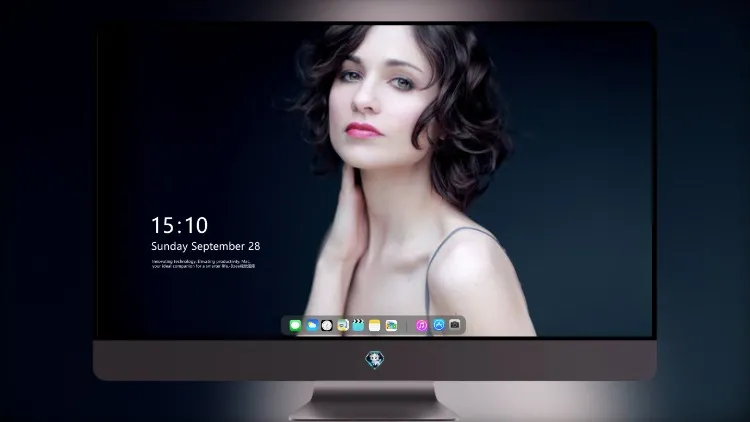Launch the pink iTunes music app
This screenshot has height=422, width=750.
click(421, 325)
